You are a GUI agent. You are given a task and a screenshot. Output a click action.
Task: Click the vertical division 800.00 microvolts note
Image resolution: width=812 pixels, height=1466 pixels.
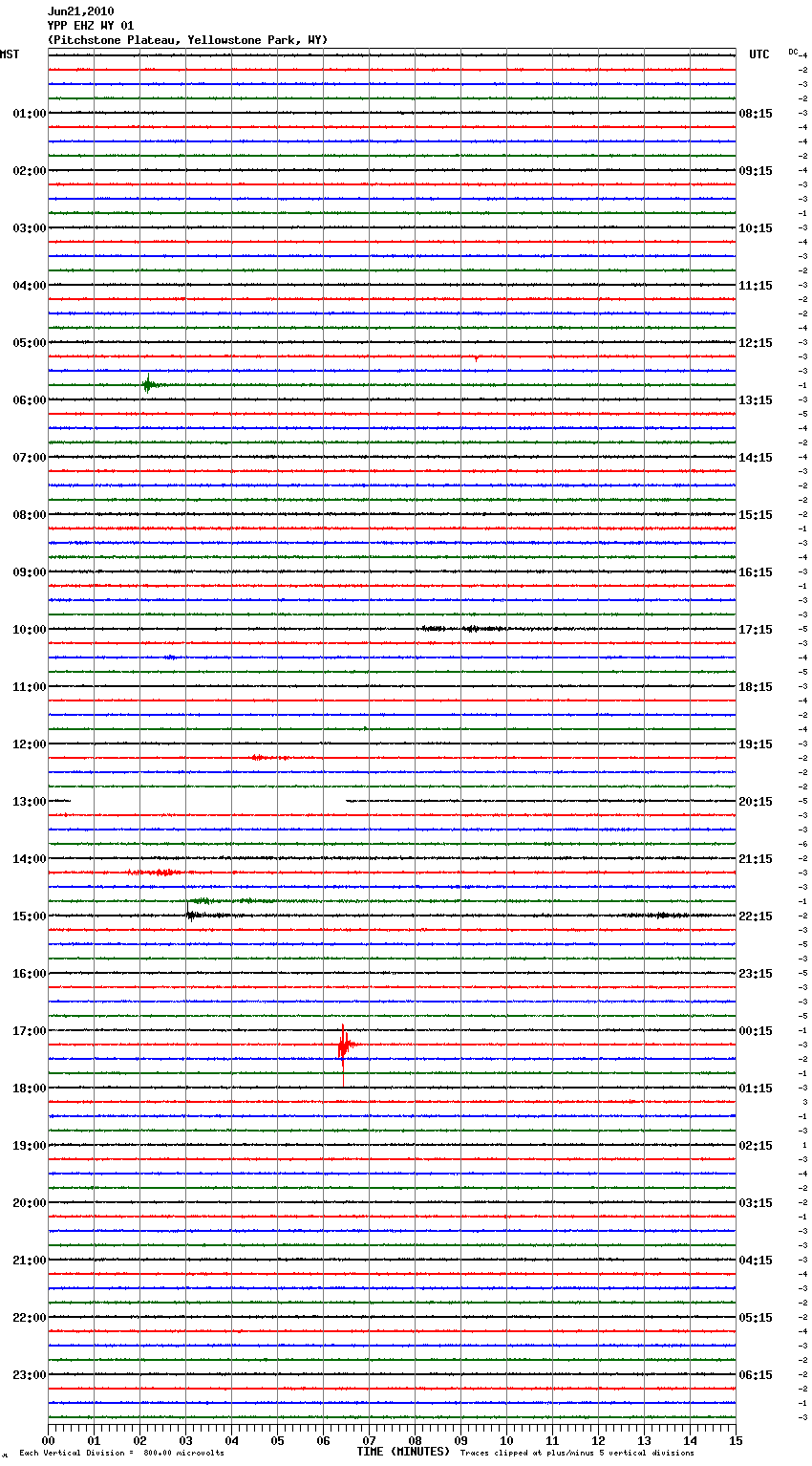[x=121, y=1453]
